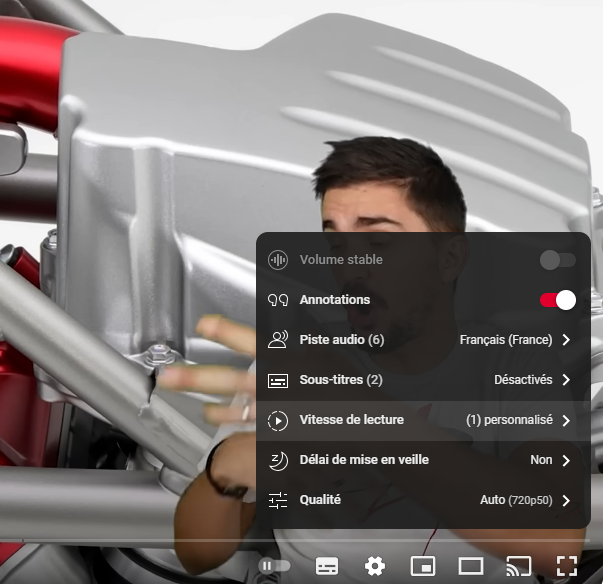Expand the chevron next to Désactivés
This screenshot has height=584, width=614.
pos(566,380)
